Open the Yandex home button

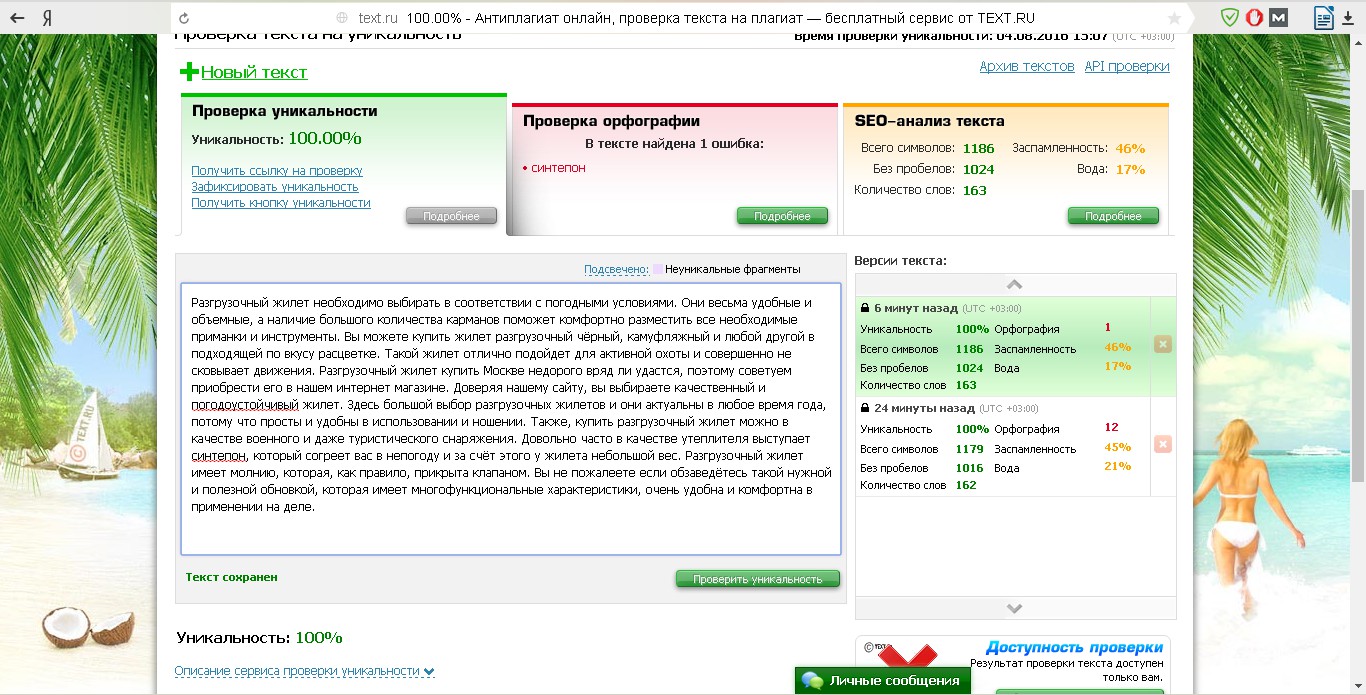point(47,18)
